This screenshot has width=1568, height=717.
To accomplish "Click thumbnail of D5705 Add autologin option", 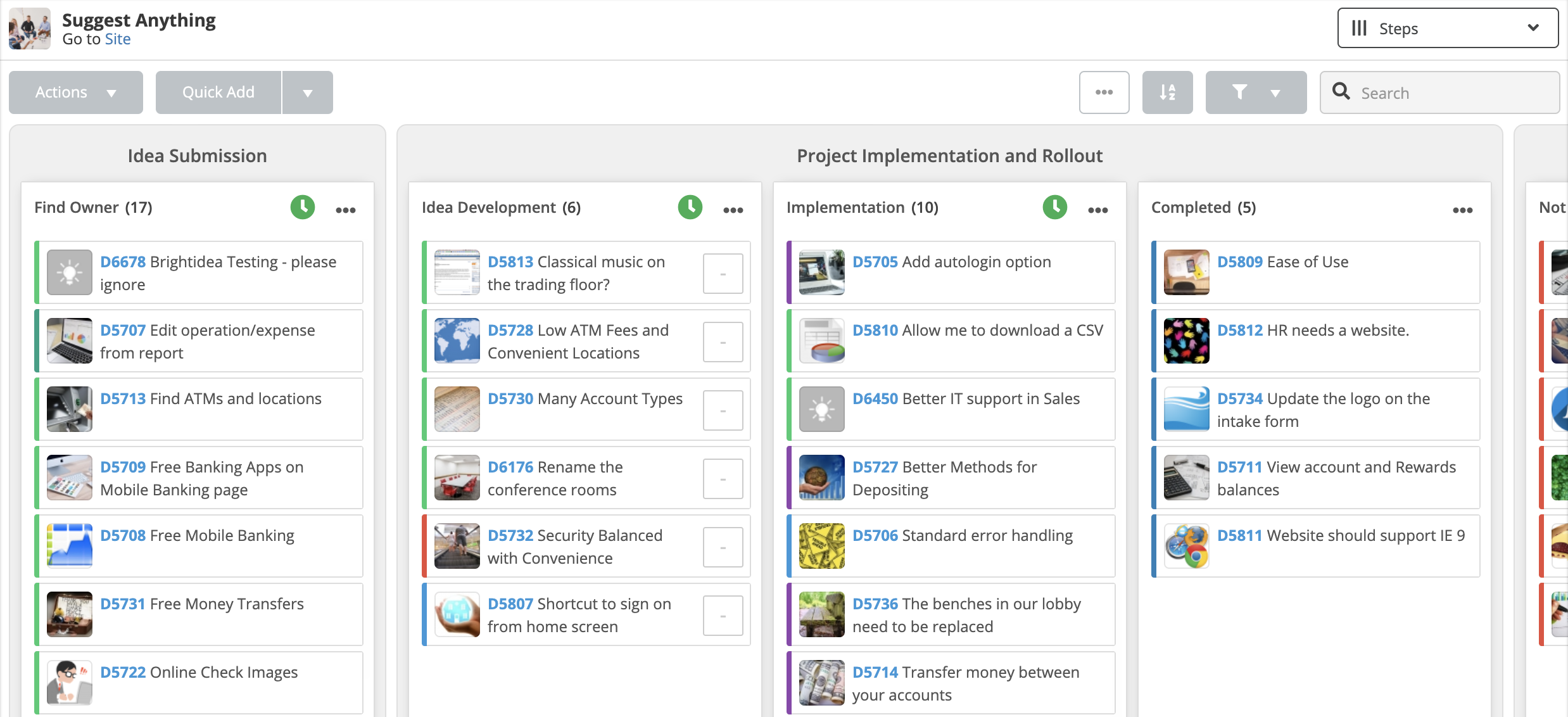I will coord(822,272).
